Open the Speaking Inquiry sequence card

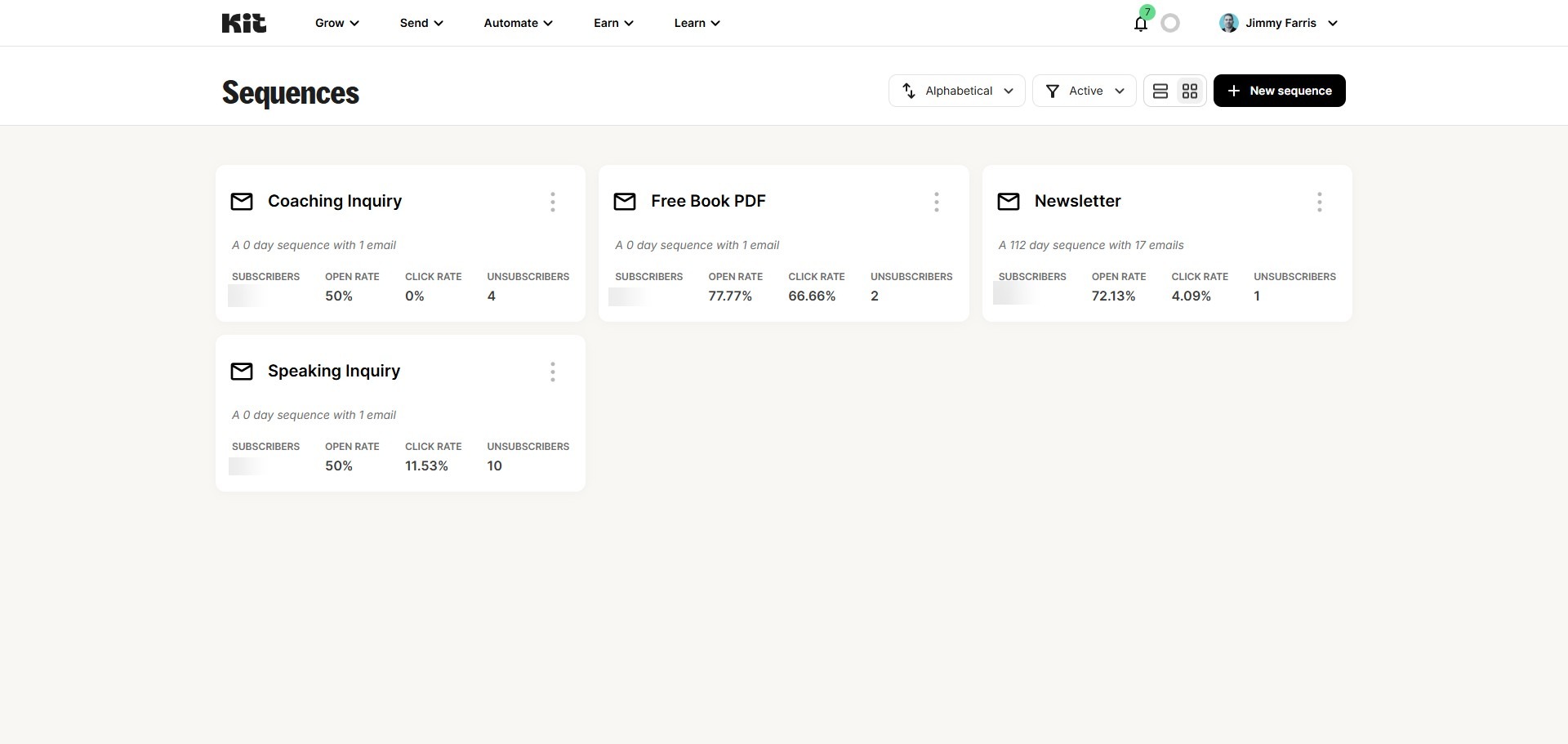(334, 371)
